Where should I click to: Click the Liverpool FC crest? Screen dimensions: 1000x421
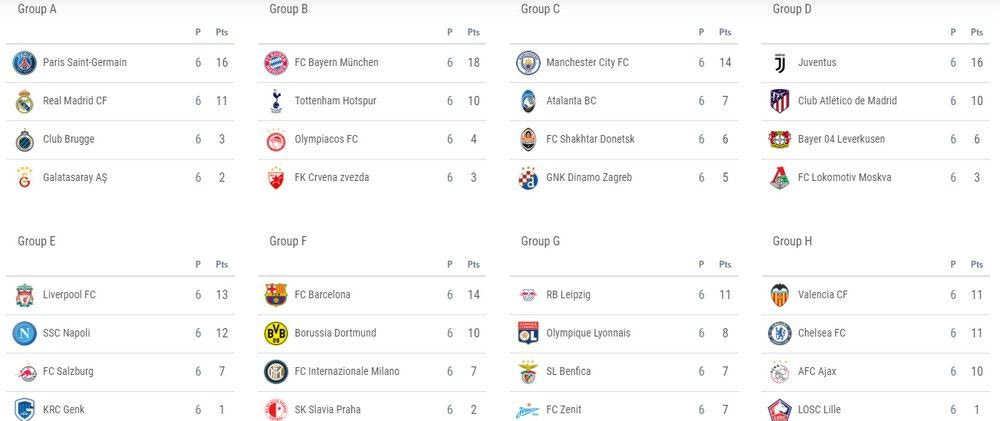(x=24, y=295)
